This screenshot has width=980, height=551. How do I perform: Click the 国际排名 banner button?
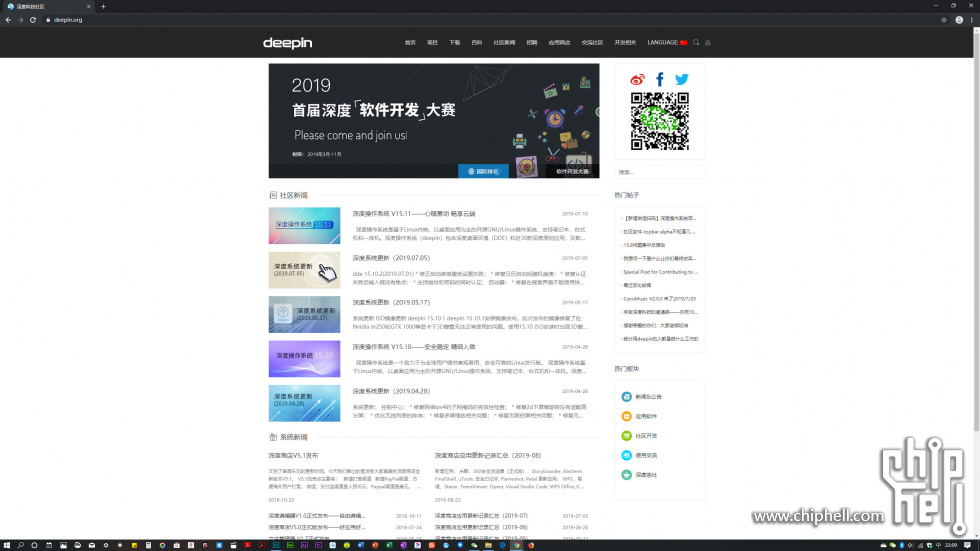coord(483,171)
